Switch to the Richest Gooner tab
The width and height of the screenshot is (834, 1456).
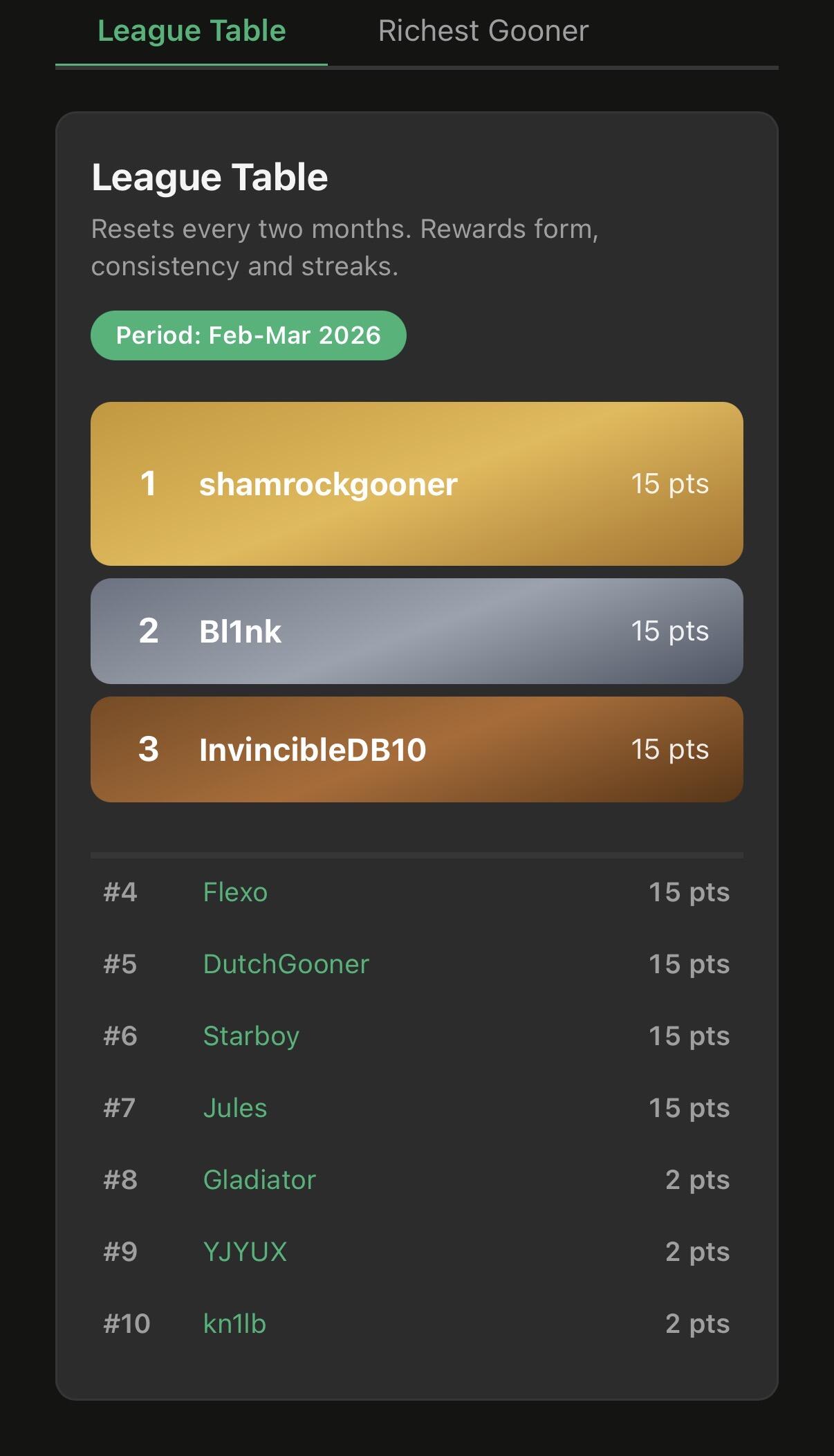point(483,31)
